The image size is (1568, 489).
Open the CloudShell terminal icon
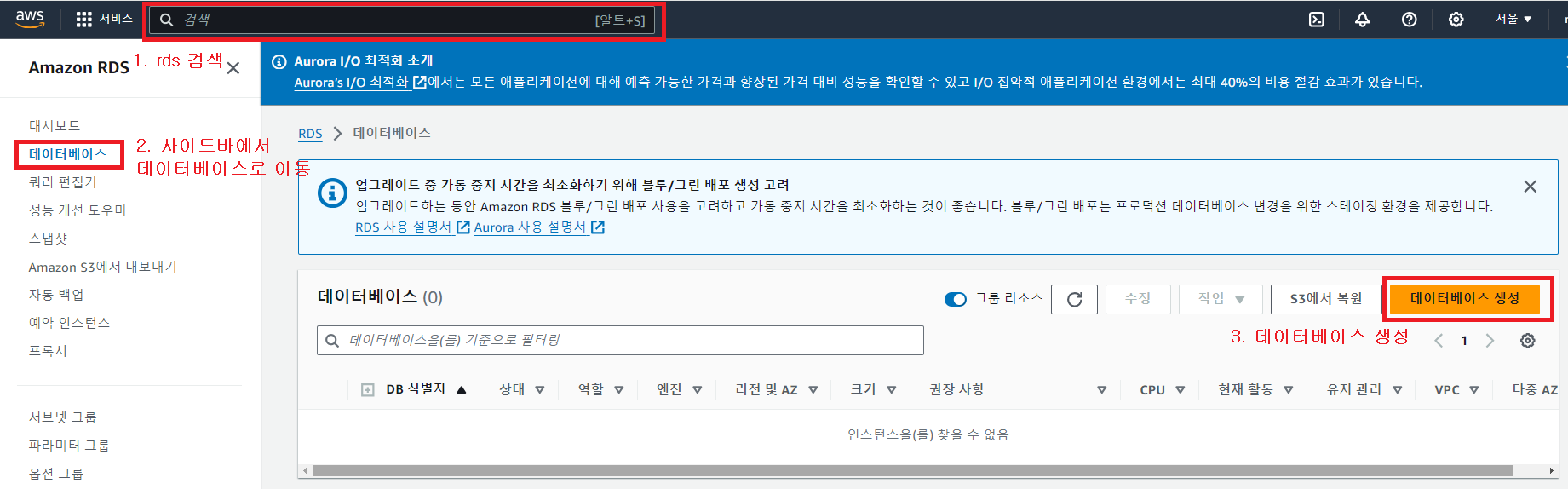[1316, 20]
